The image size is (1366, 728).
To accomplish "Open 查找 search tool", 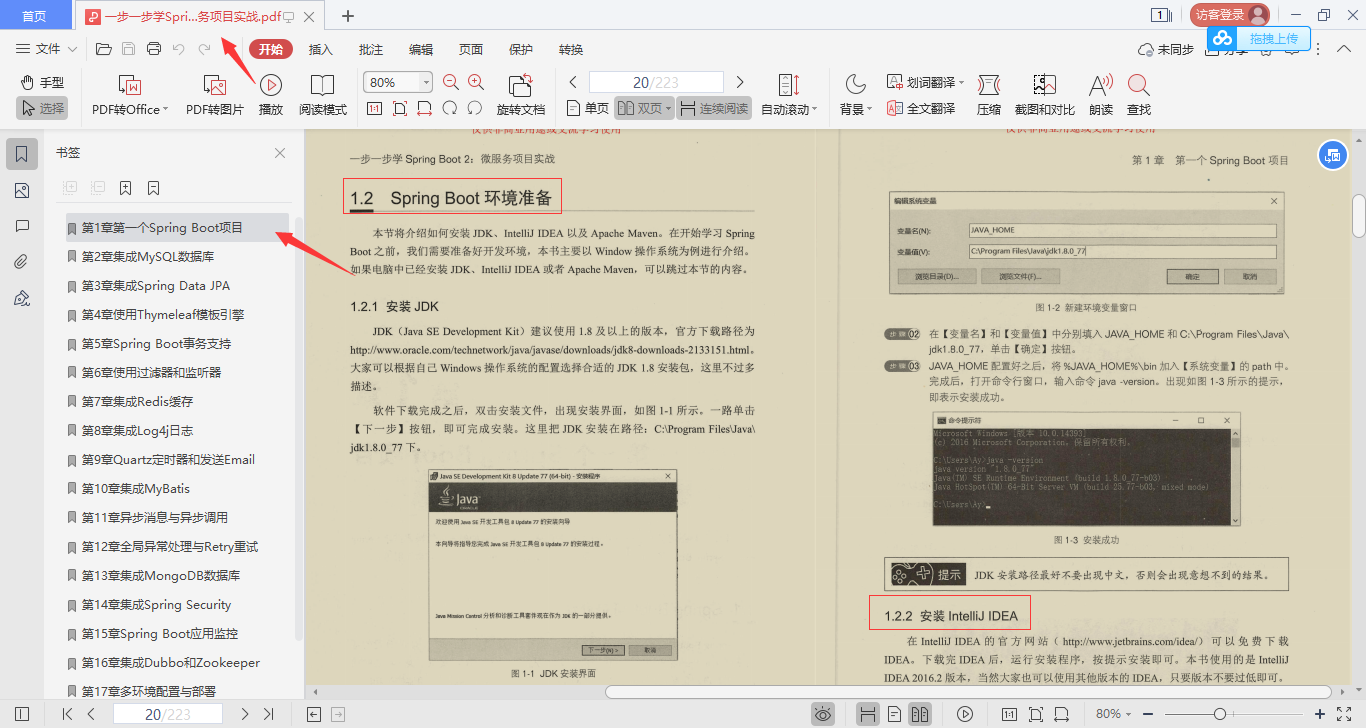I will pyautogui.click(x=1138, y=95).
